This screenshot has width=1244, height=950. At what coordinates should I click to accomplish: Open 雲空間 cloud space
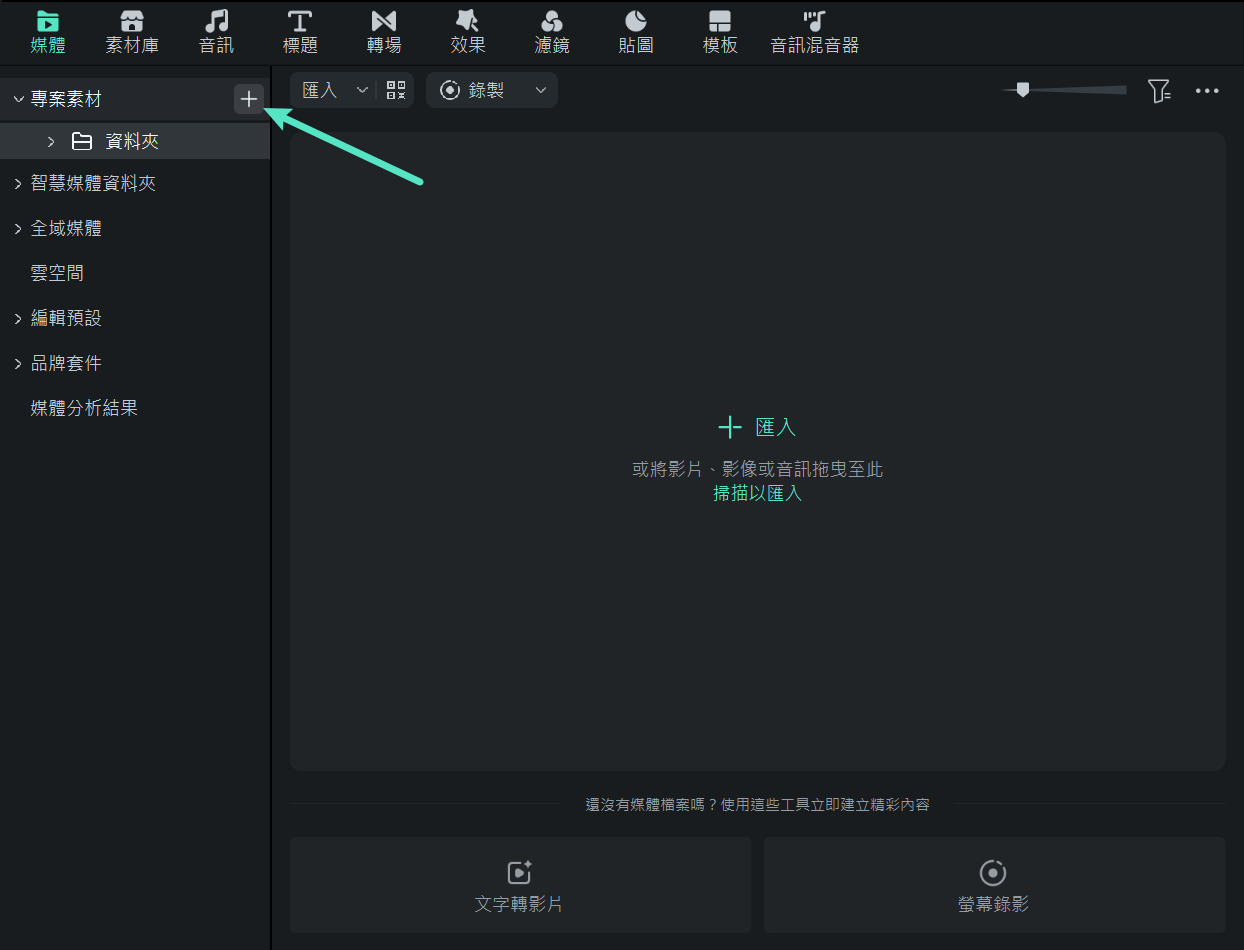tap(57, 273)
